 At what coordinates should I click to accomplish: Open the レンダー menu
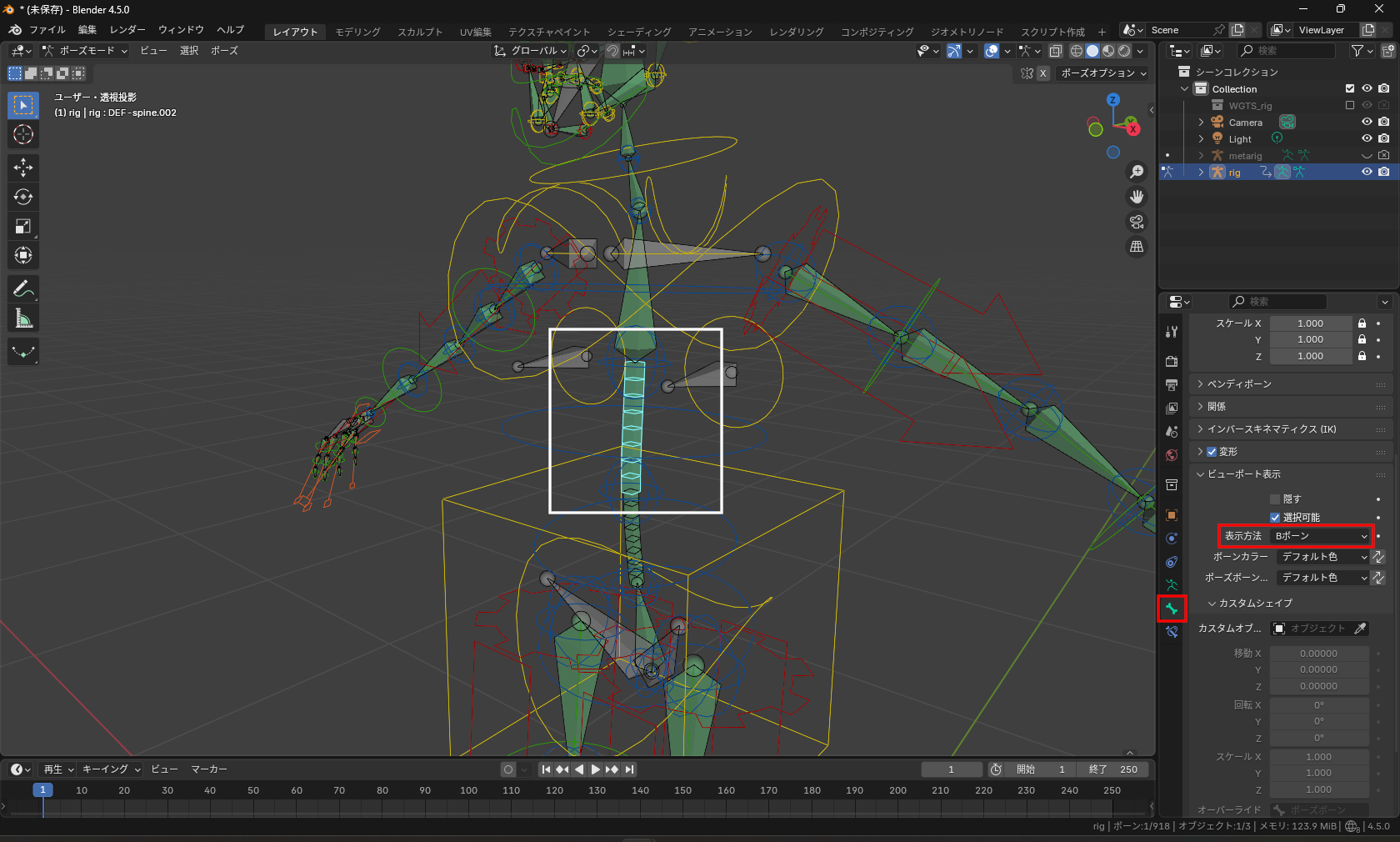point(127,30)
